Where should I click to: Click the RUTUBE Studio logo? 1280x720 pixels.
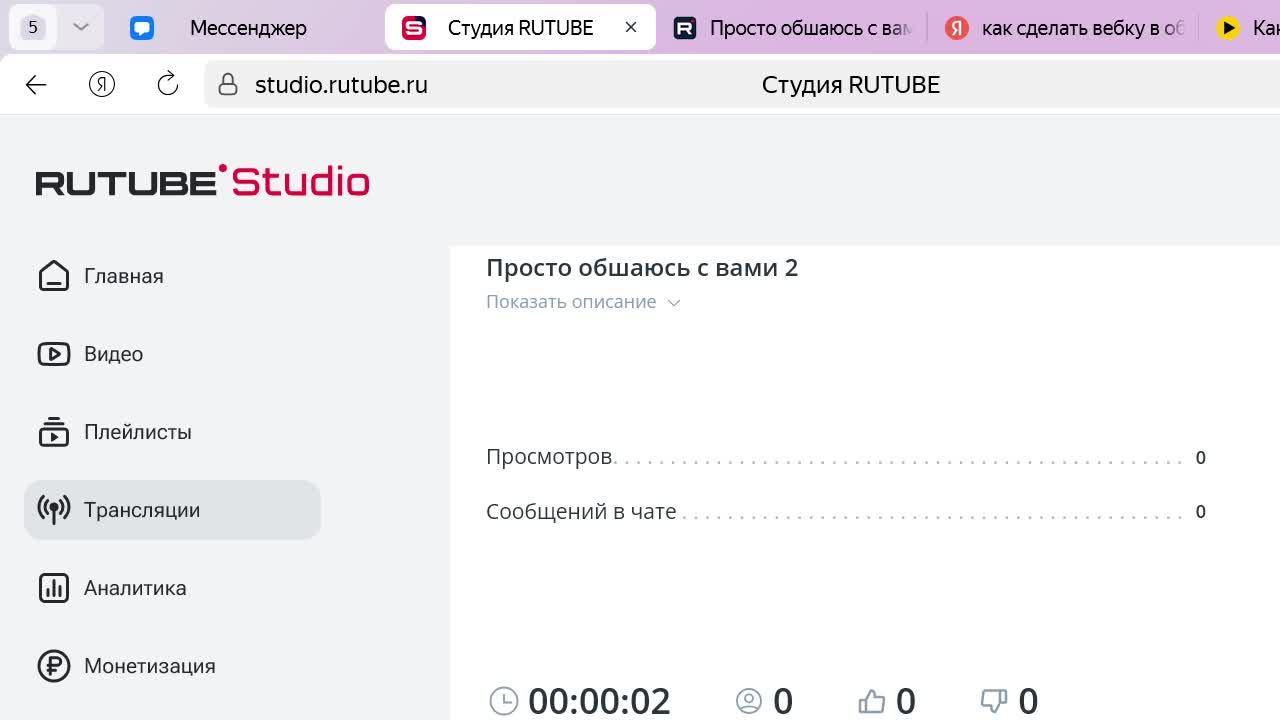(203, 181)
